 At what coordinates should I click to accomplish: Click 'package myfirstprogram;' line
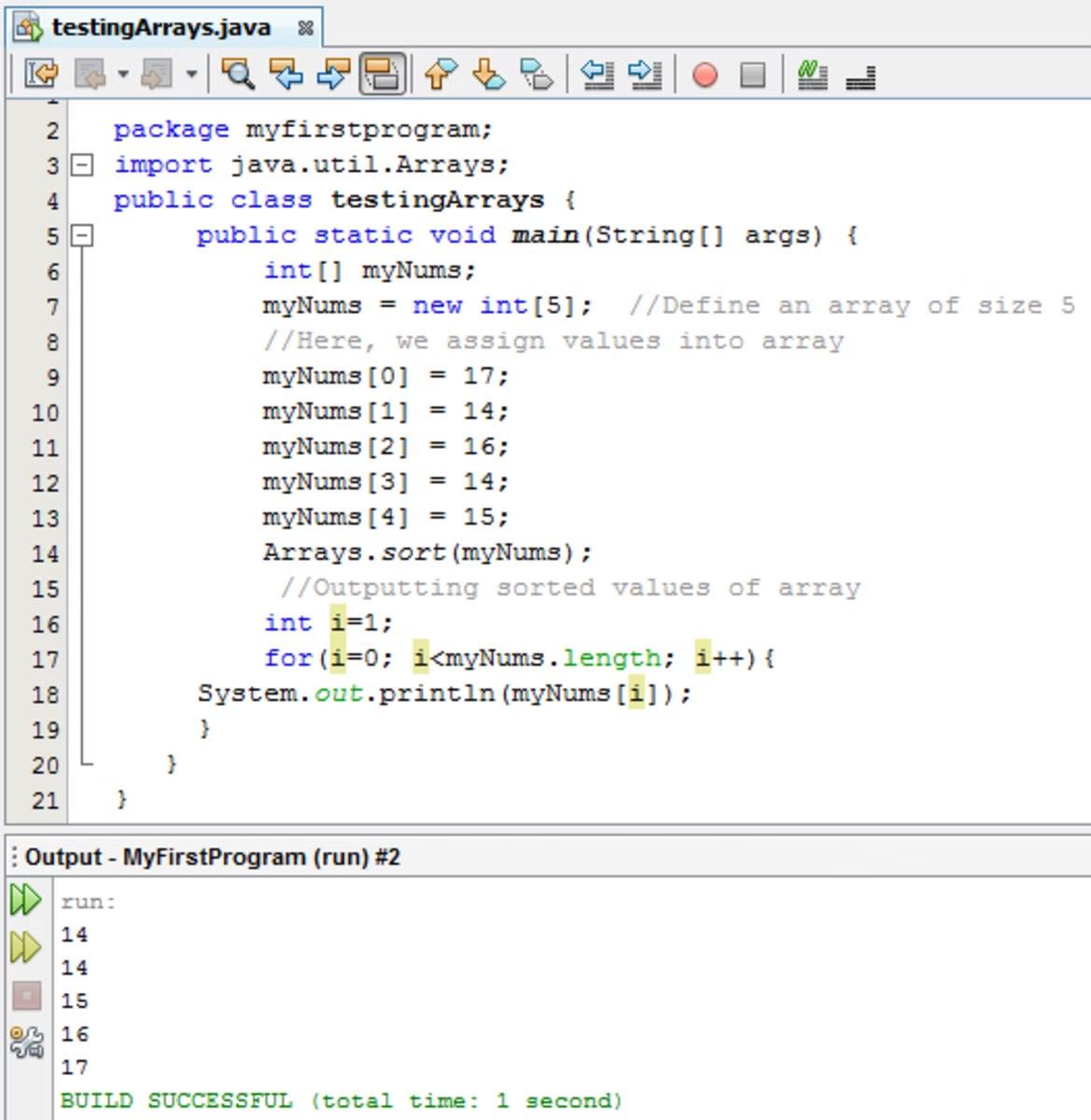click(303, 130)
